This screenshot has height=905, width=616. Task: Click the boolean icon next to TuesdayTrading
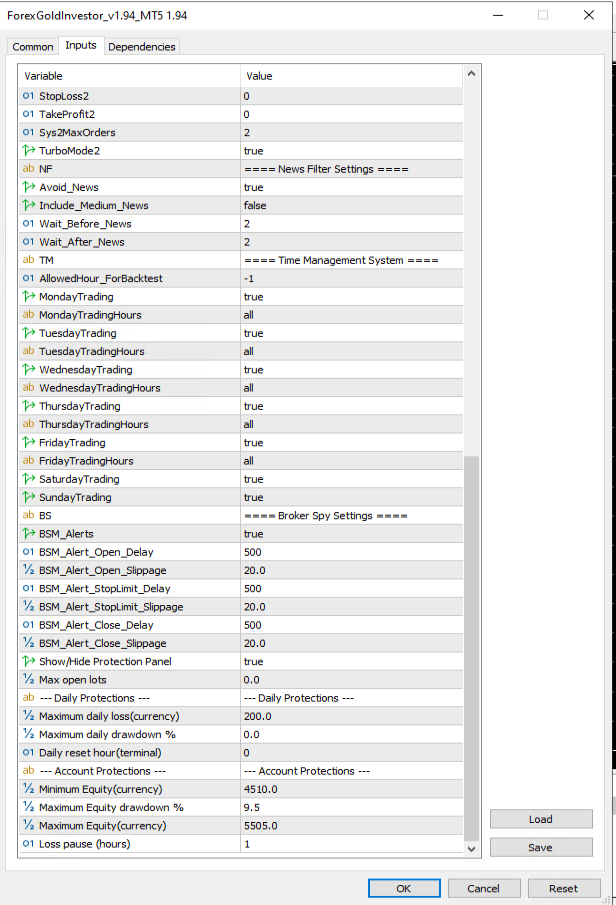click(x=28, y=333)
